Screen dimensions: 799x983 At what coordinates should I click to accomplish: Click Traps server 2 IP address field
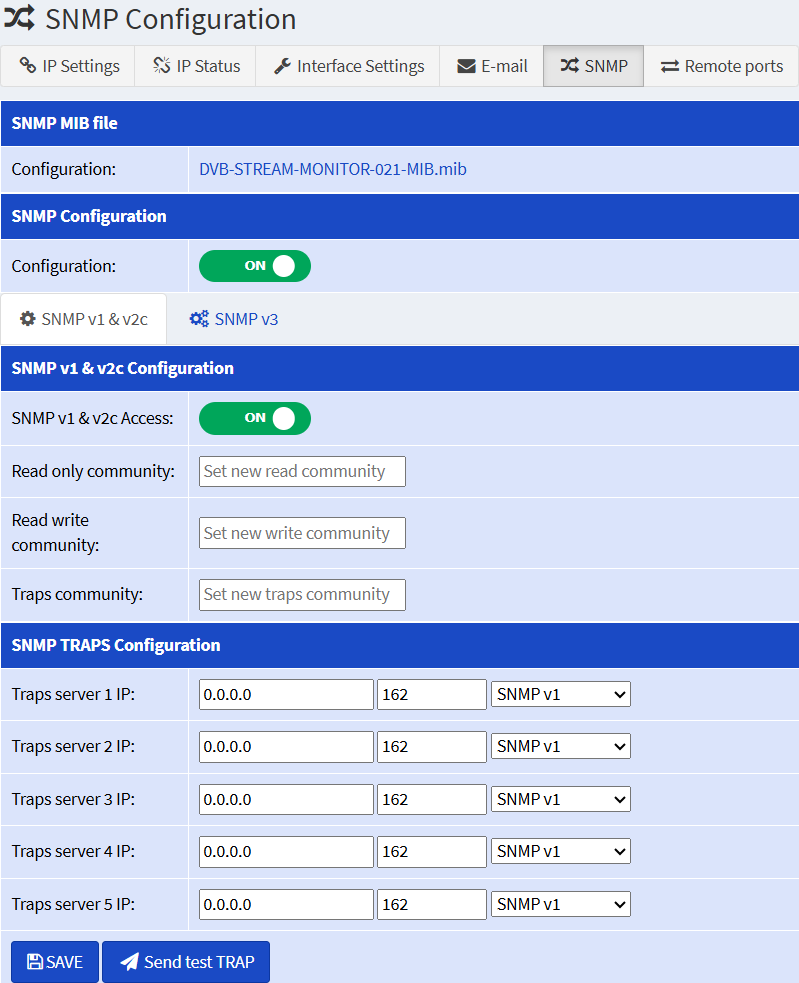click(286, 747)
